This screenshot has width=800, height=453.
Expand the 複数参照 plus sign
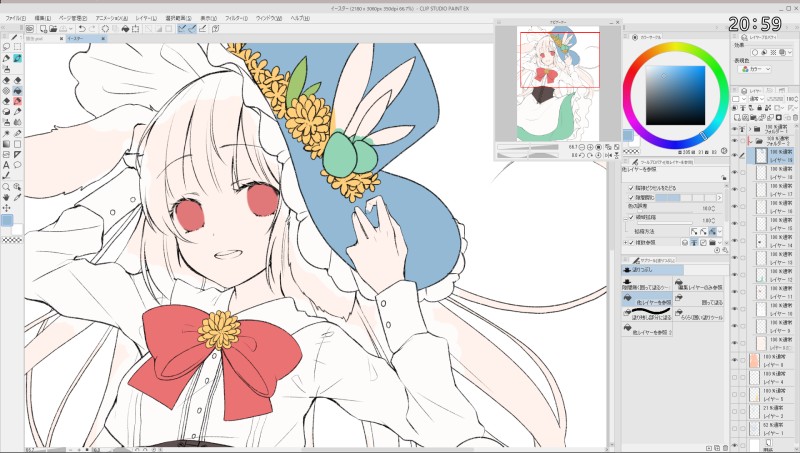click(626, 242)
